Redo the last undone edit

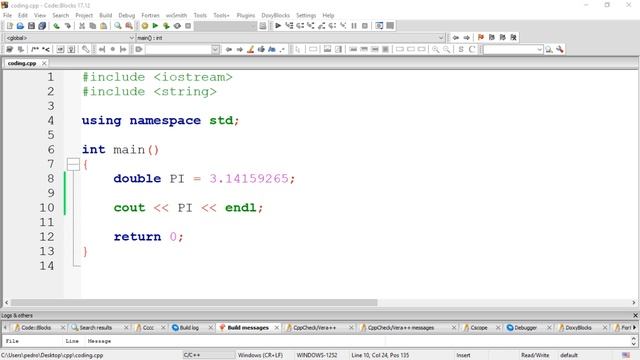[67, 26]
